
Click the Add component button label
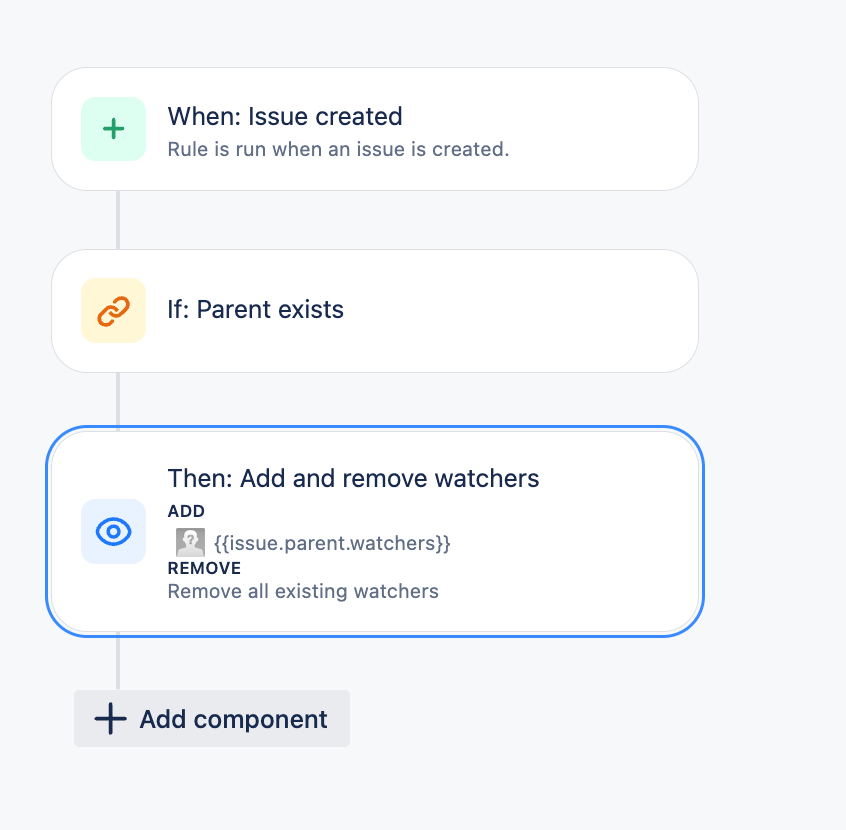coord(234,719)
